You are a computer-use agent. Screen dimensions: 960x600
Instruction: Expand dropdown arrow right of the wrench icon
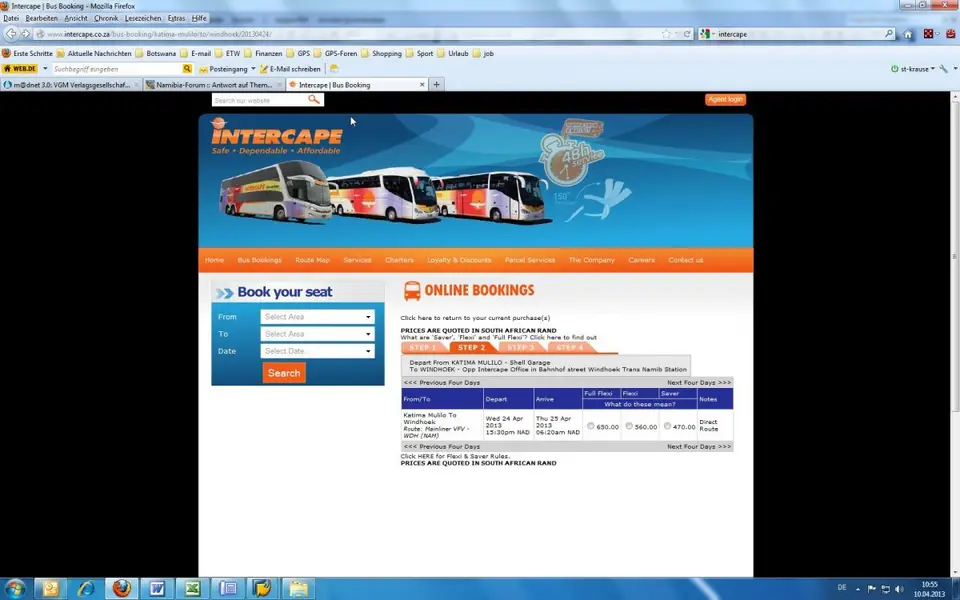(x=955, y=69)
